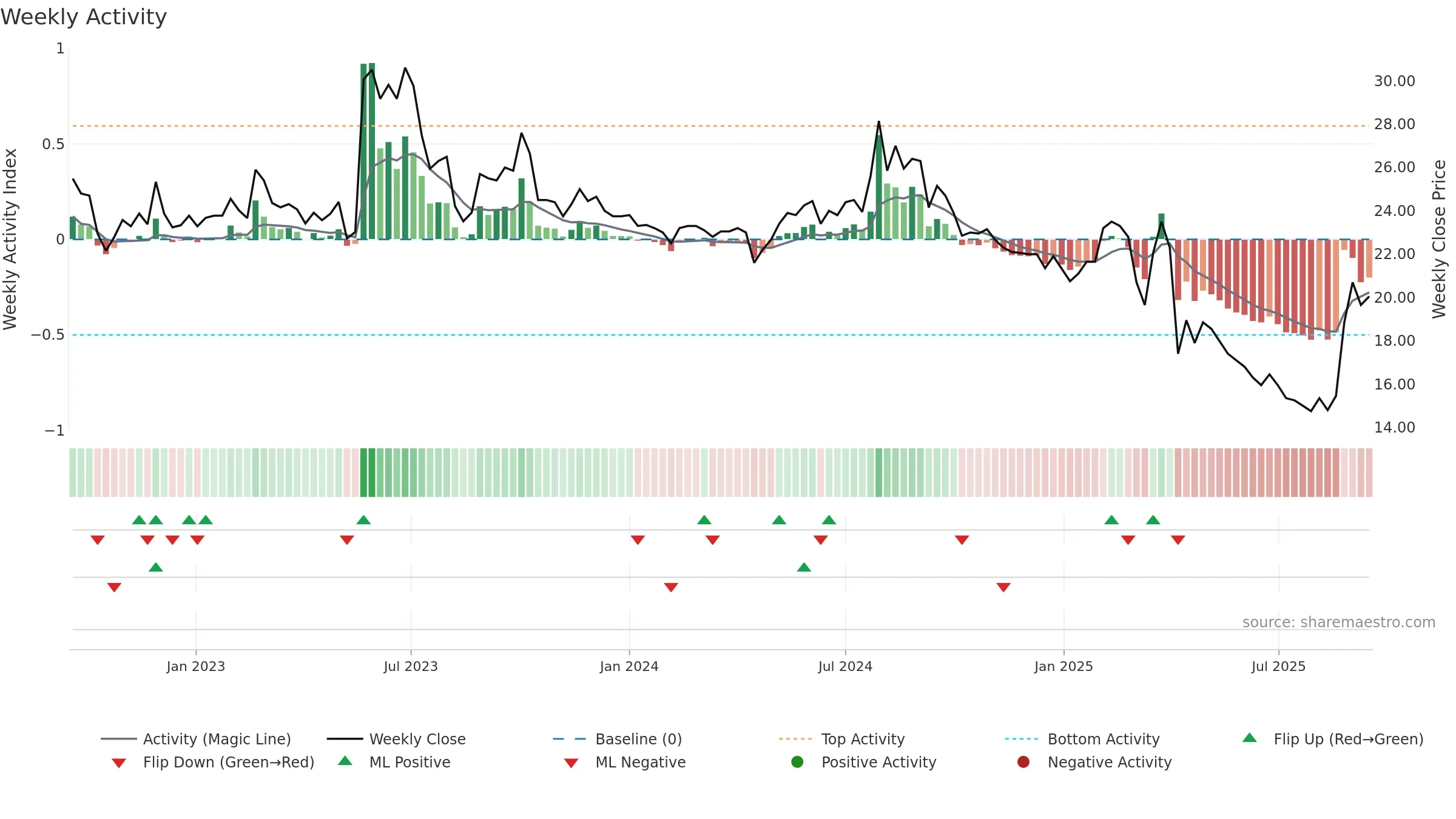Click the green triangle icon beside Flip Up
The image size is (1456, 819).
tap(1250, 738)
